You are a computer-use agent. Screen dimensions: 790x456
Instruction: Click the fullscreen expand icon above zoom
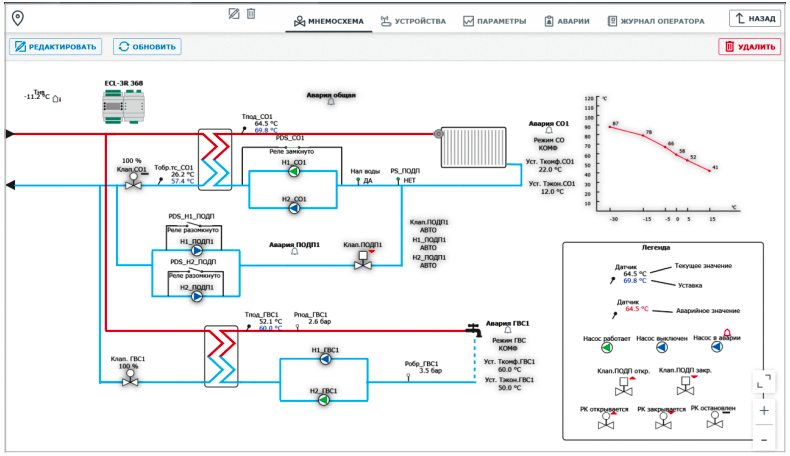pos(764,381)
